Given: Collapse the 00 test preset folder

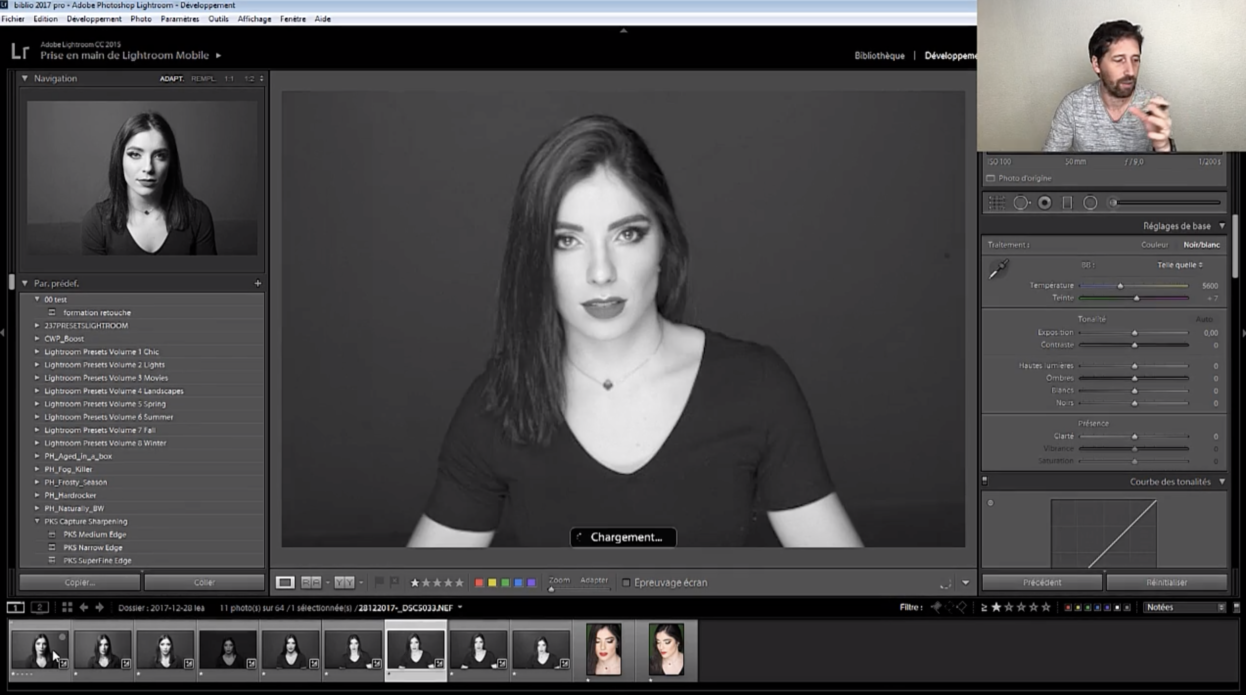Looking at the screenshot, I should pyautogui.click(x=38, y=299).
